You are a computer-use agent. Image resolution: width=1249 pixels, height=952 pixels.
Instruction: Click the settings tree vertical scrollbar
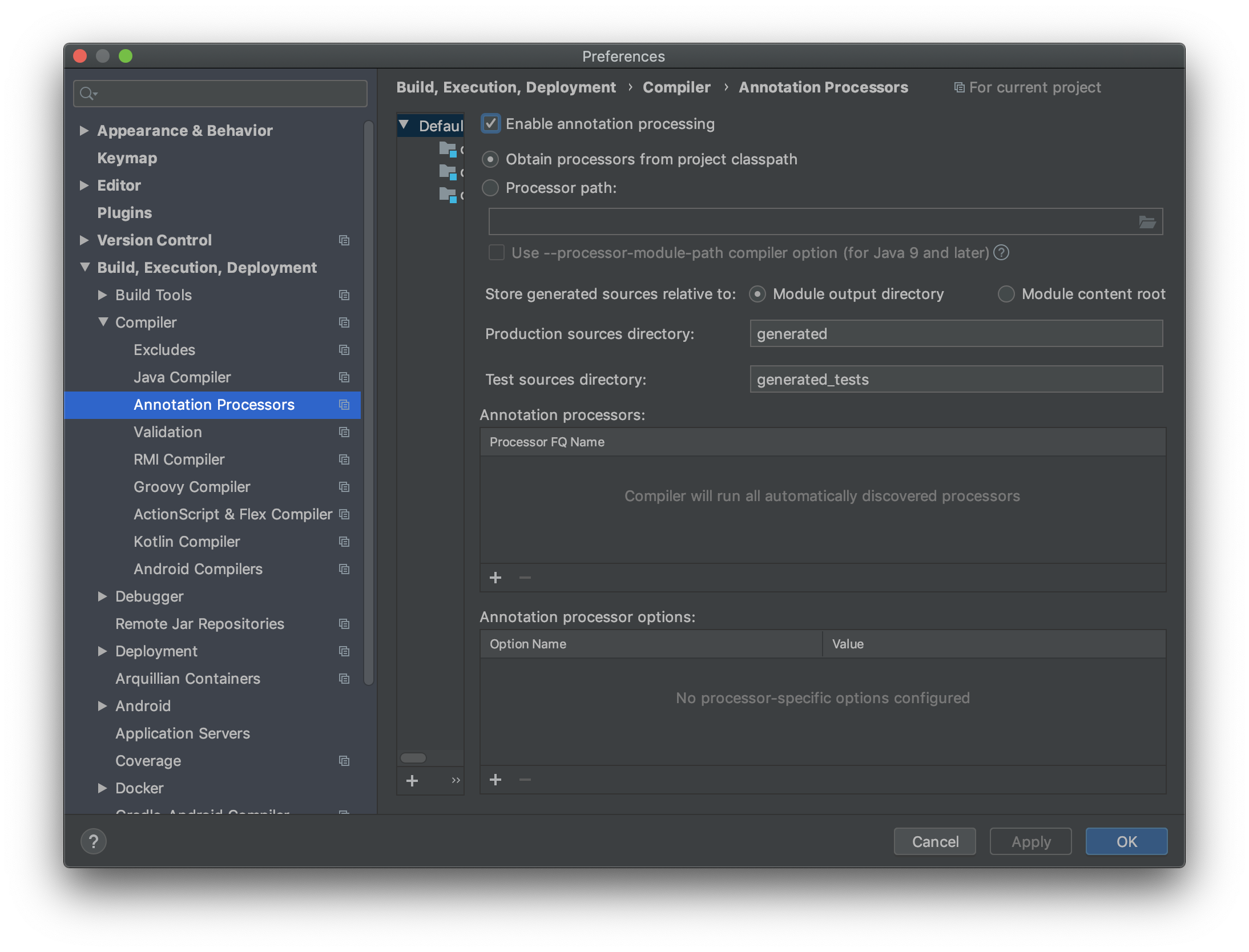[x=369, y=402]
